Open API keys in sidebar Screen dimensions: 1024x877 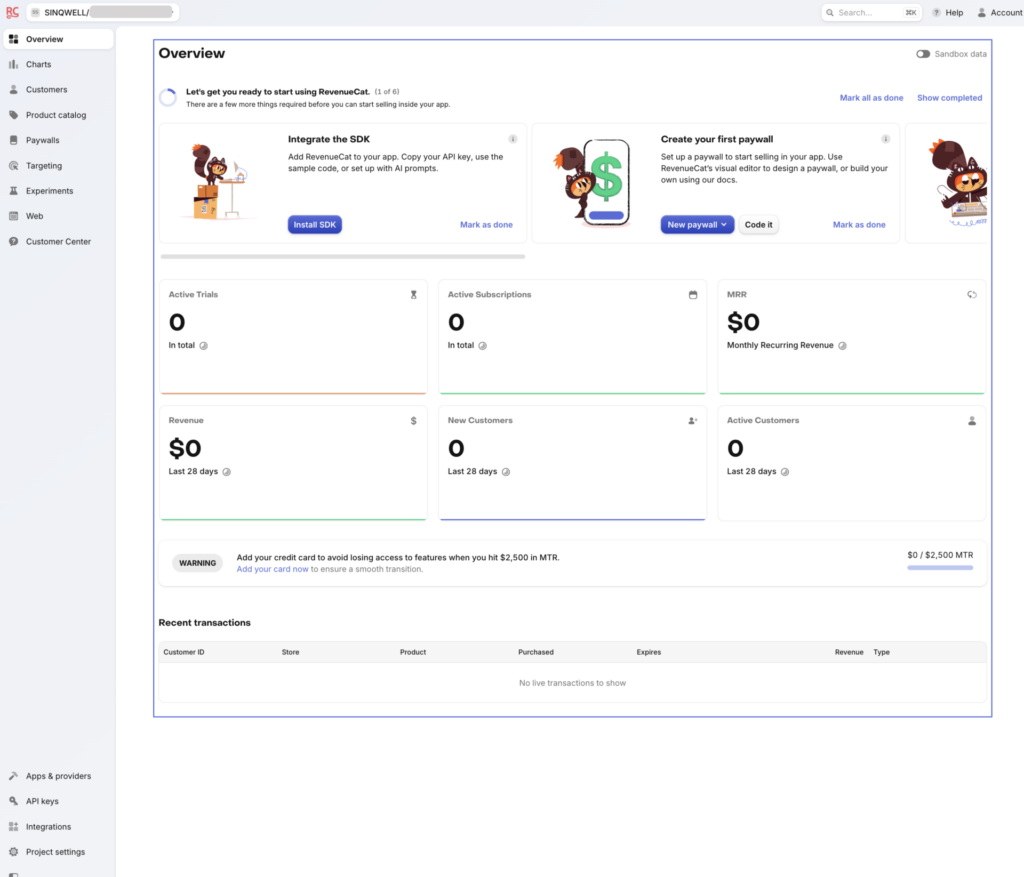pos(42,801)
